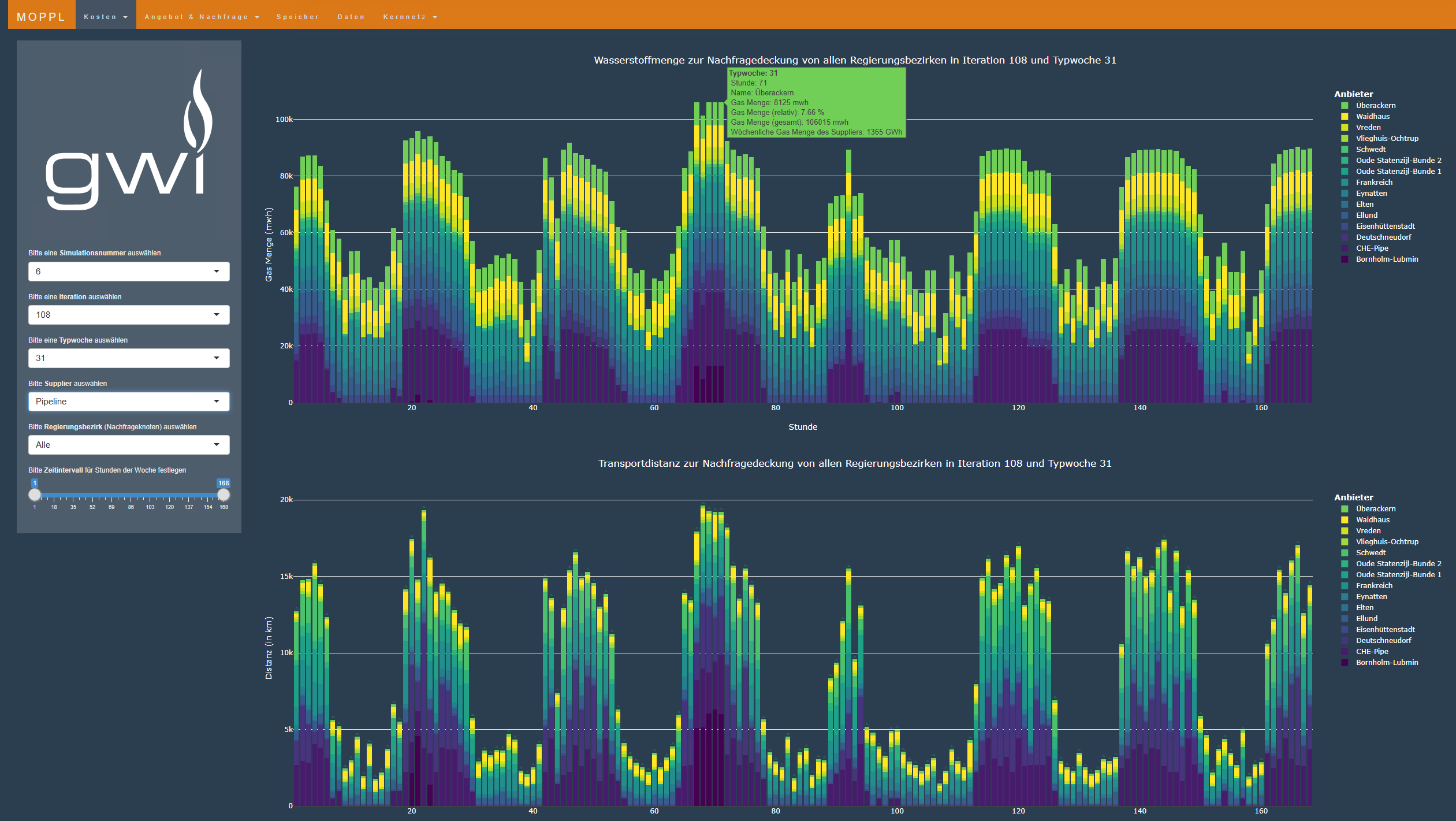Switch to the Speicher tab
This screenshot has width=1456, height=821.
297,17
